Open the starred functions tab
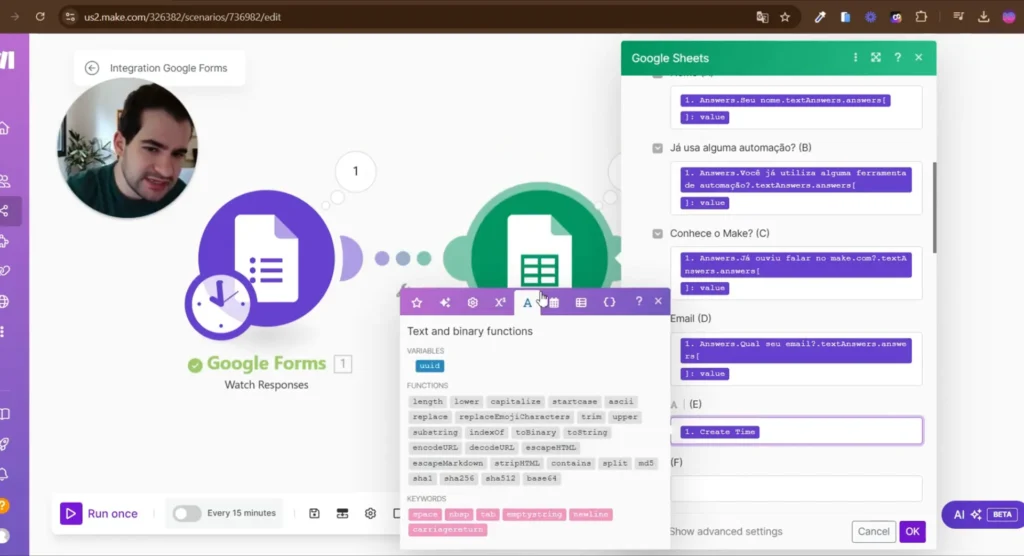The width and height of the screenshot is (1024, 556). click(417, 302)
